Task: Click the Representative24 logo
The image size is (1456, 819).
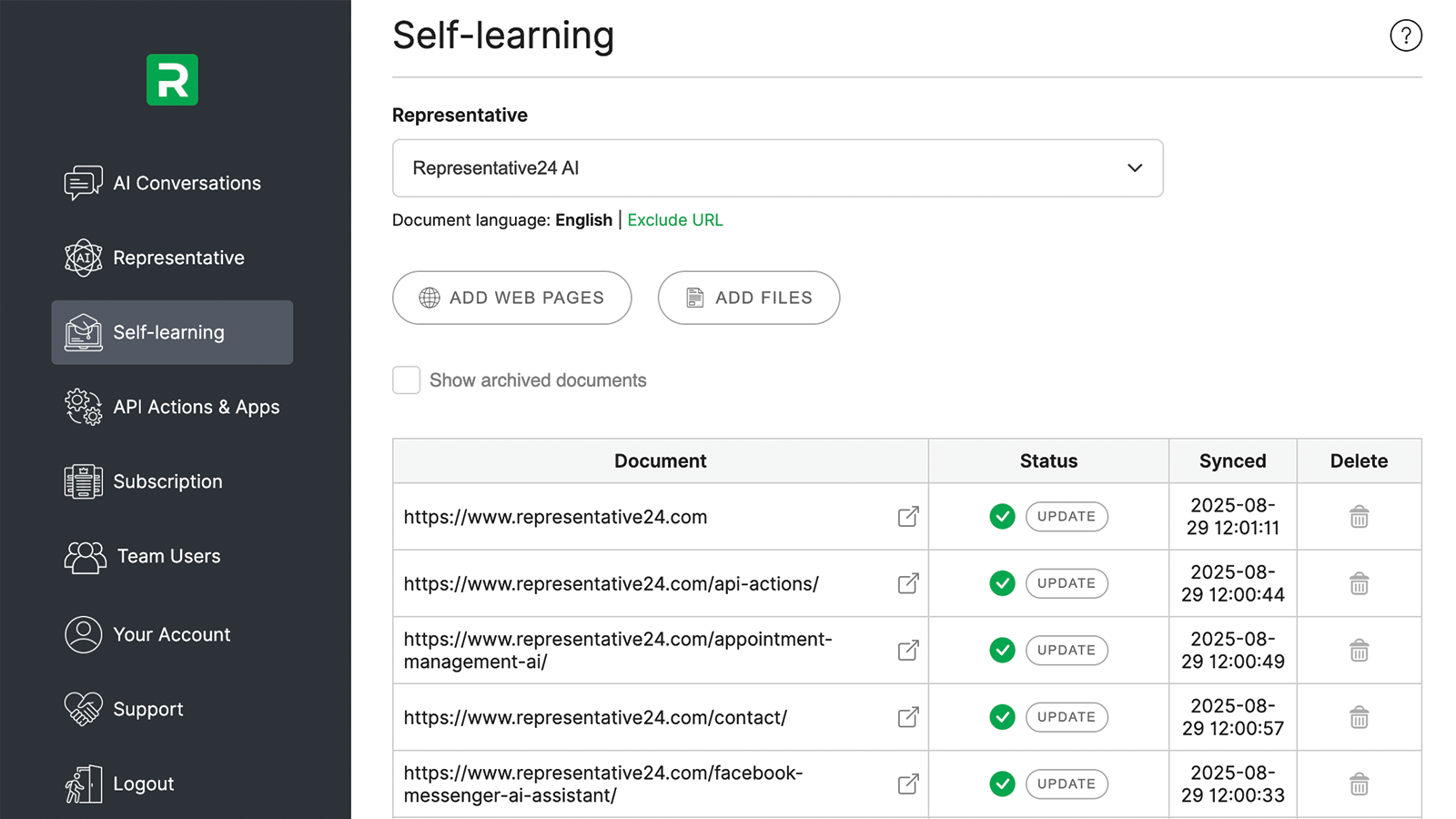Action: (172, 80)
